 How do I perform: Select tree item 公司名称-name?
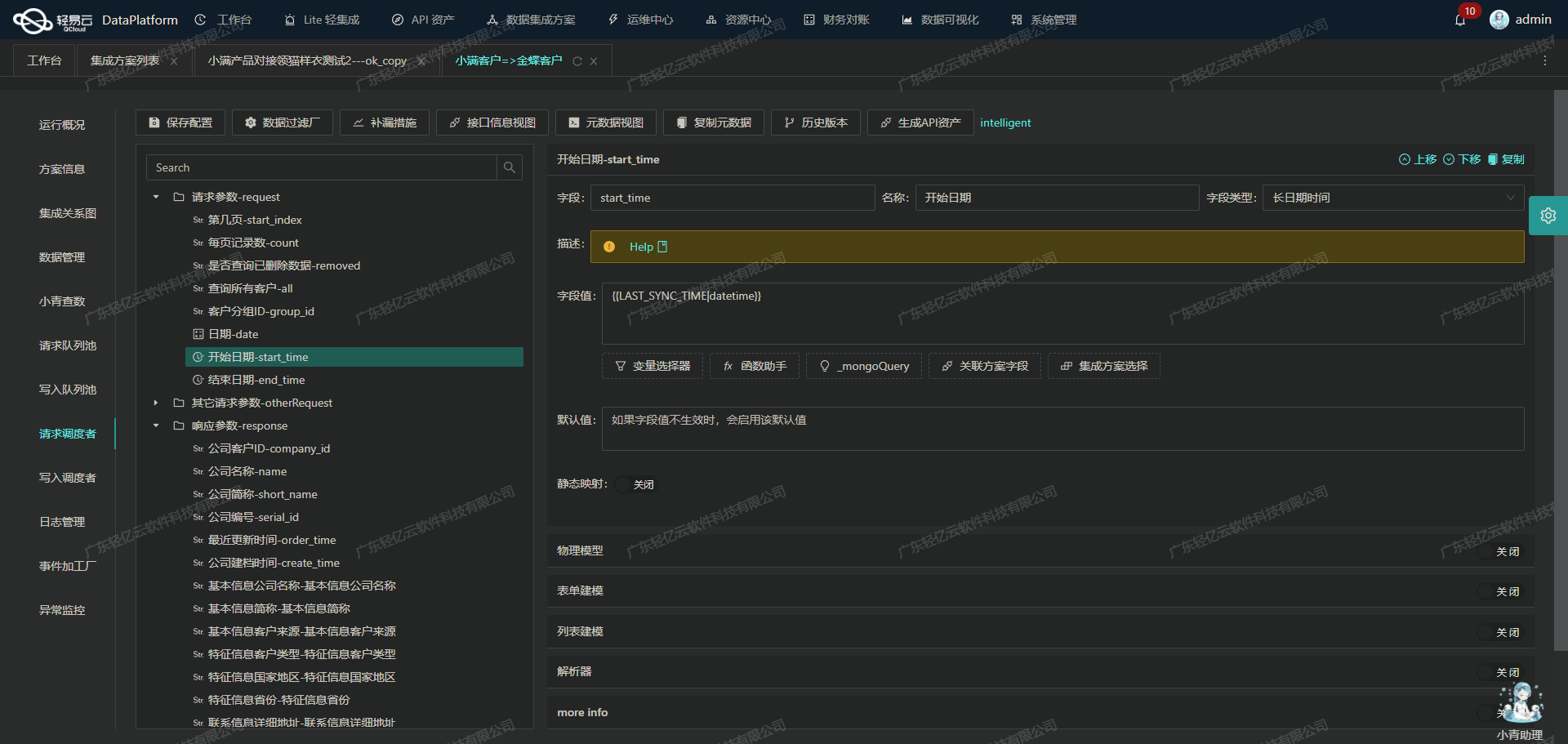click(247, 471)
